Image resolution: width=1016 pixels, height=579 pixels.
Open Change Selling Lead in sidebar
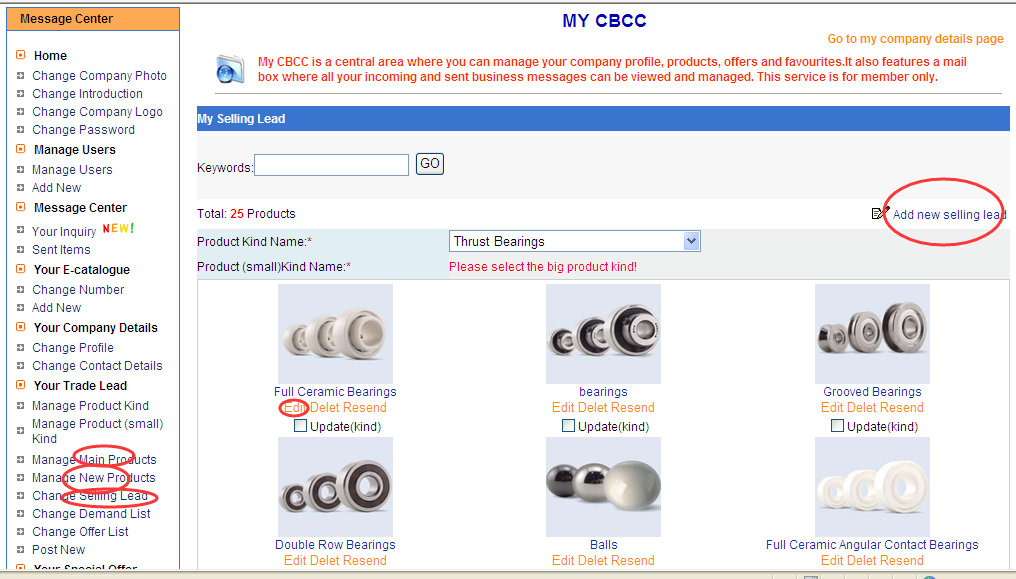click(x=89, y=496)
